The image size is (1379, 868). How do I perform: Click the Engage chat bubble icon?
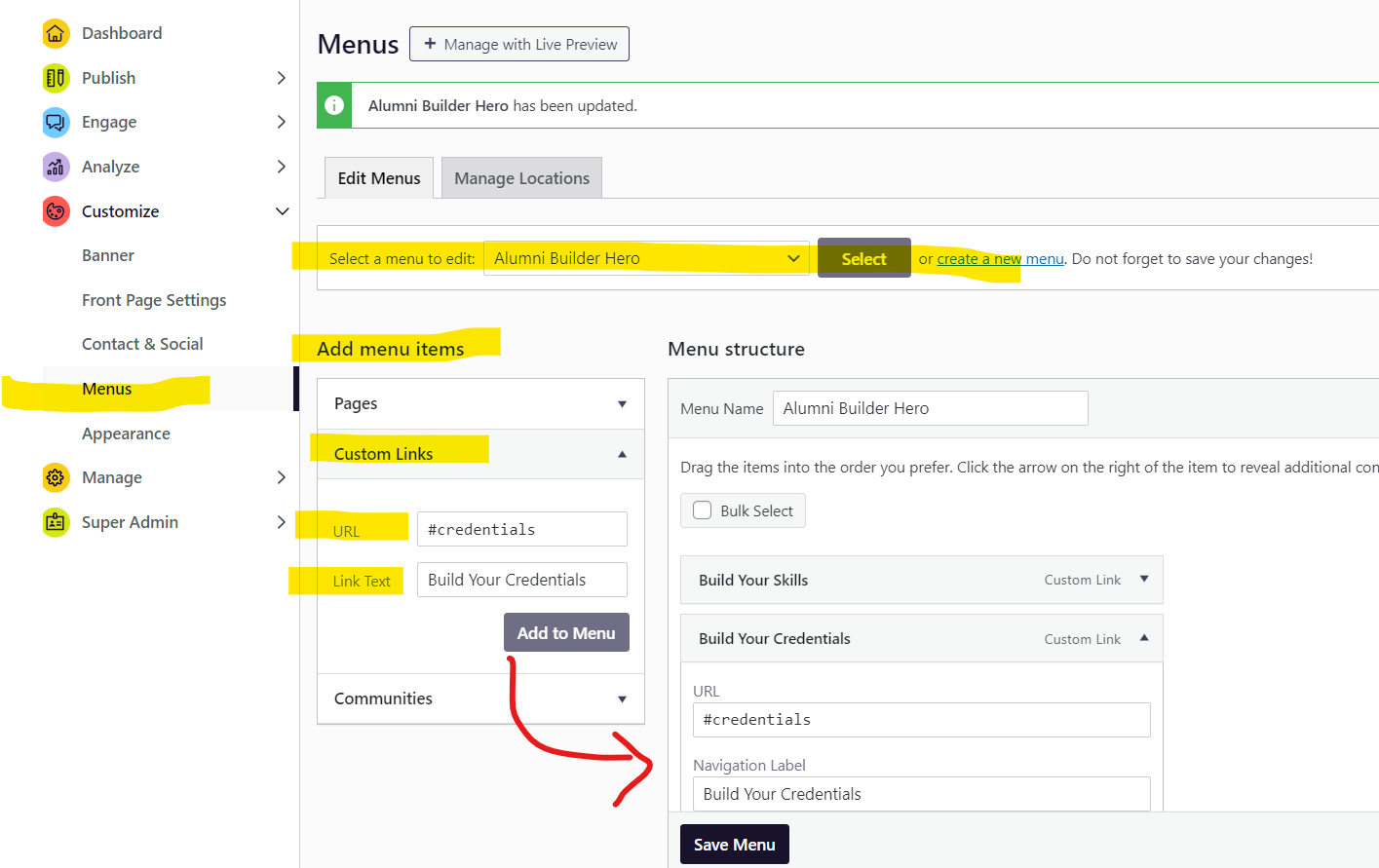click(56, 123)
